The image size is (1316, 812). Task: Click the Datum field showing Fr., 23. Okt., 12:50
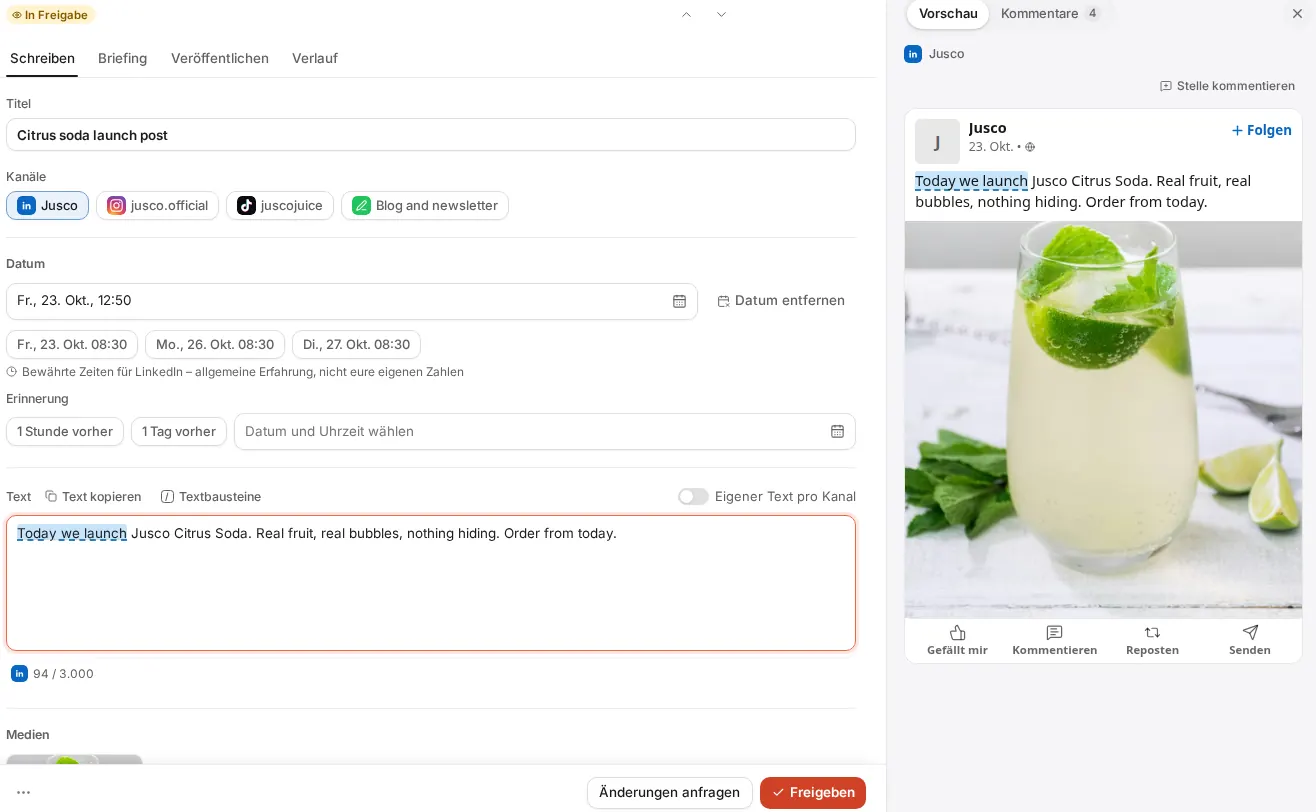pos(352,301)
